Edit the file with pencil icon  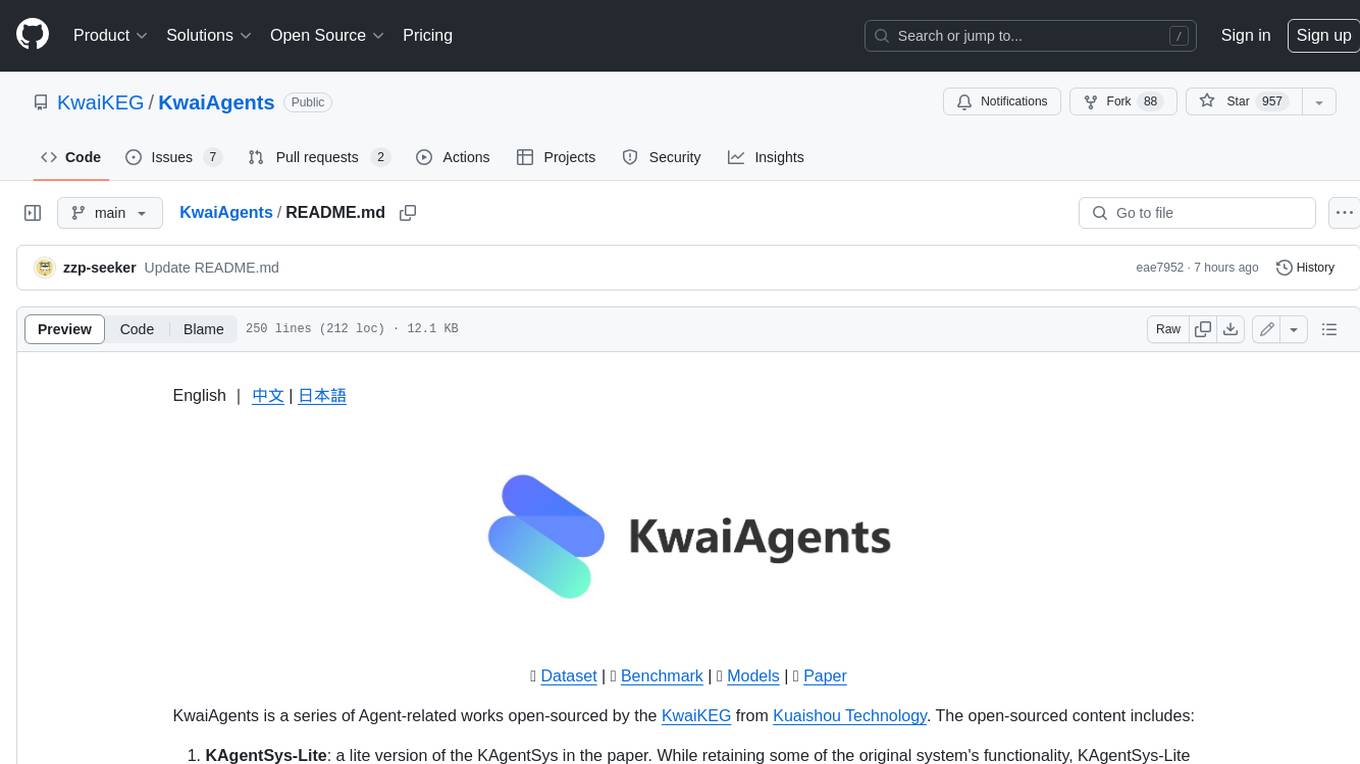point(1266,329)
